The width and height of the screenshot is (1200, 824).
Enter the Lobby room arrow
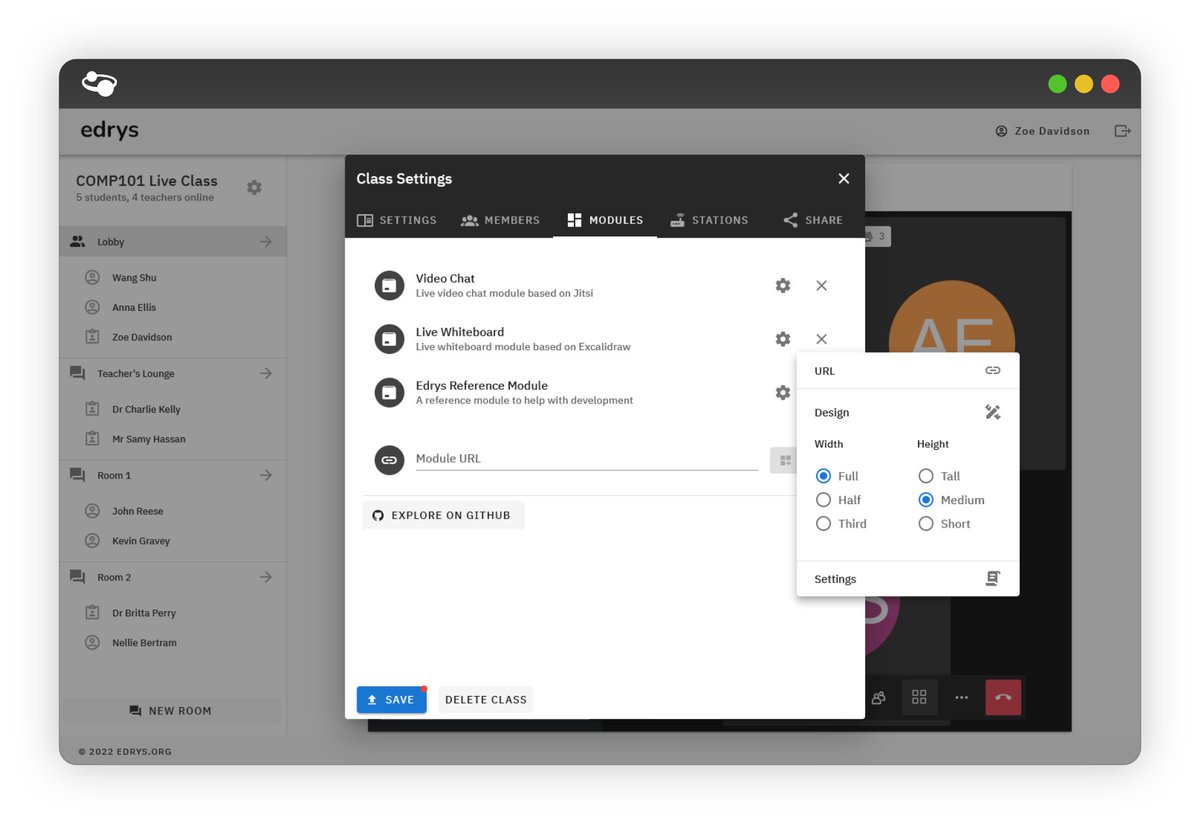(266, 242)
